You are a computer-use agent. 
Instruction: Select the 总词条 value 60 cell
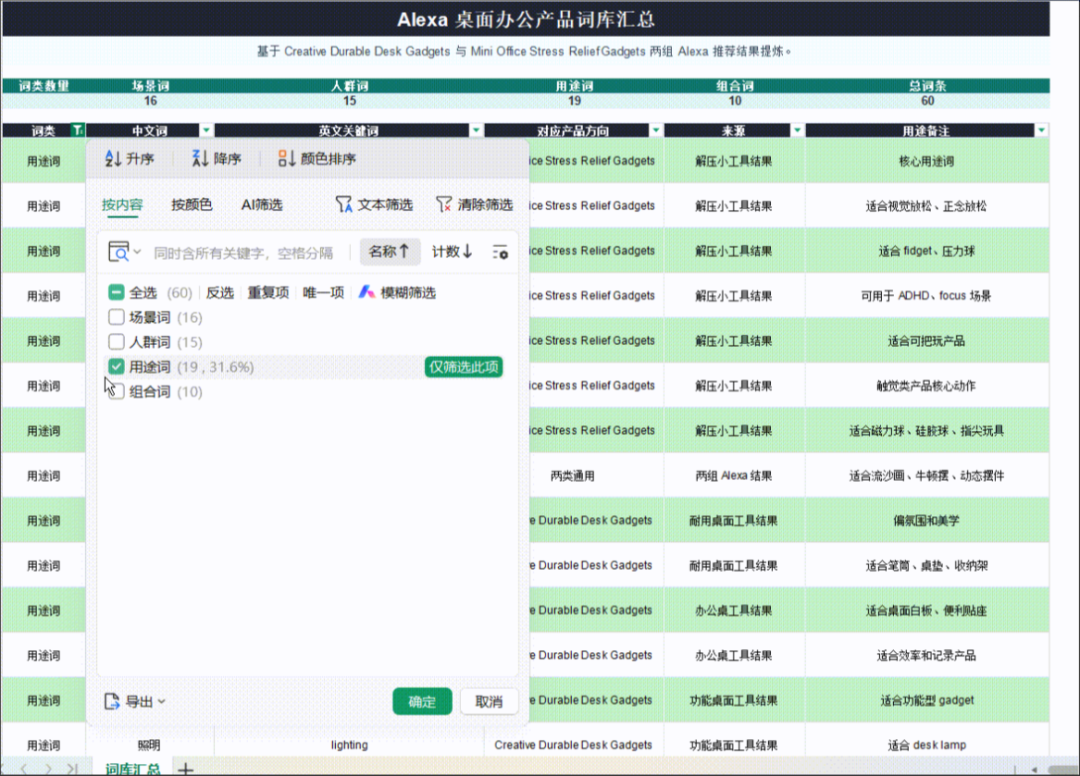coord(928,101)
